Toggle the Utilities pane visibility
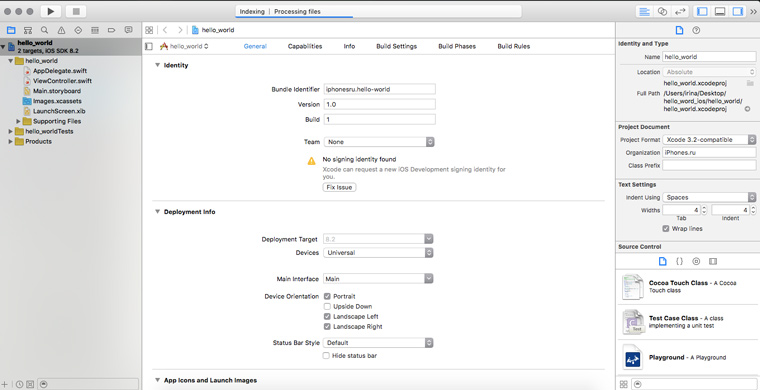Viewport: 760px width, 390px height. [x=738, y=12]
